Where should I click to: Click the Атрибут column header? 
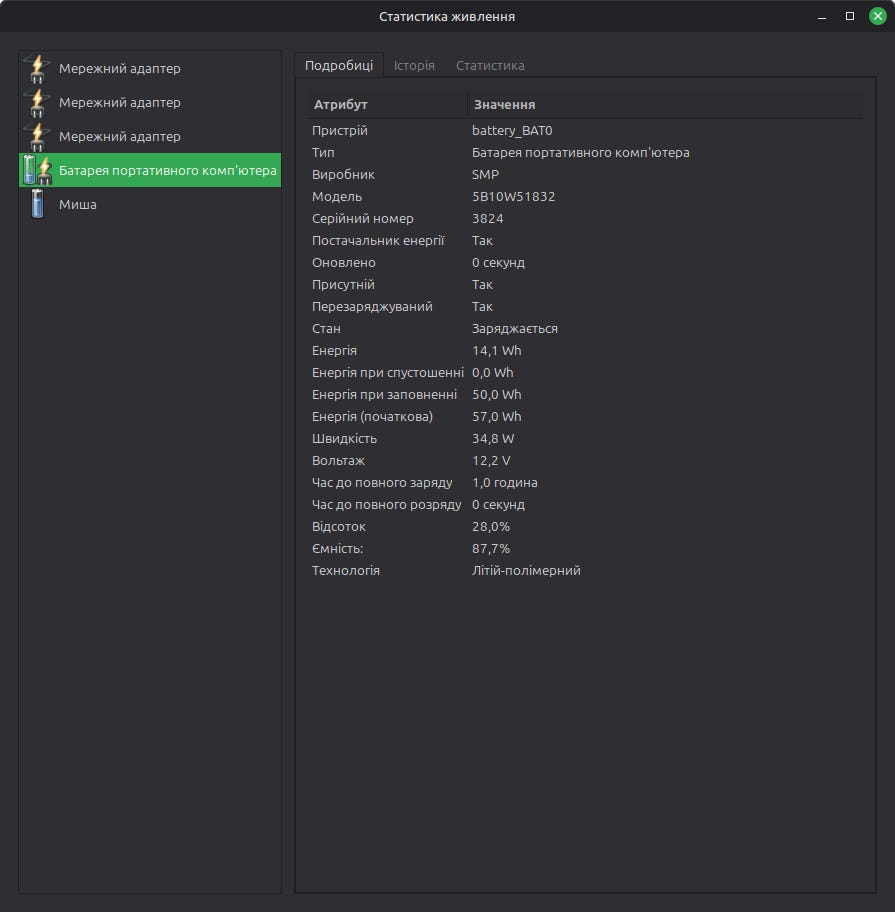point(387,105)
